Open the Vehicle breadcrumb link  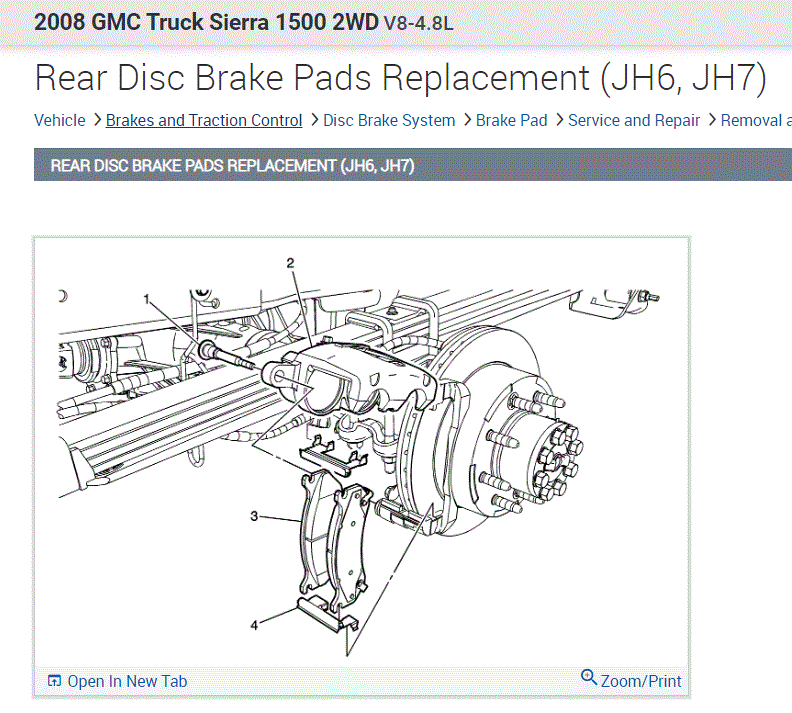[x=60, y=121]
